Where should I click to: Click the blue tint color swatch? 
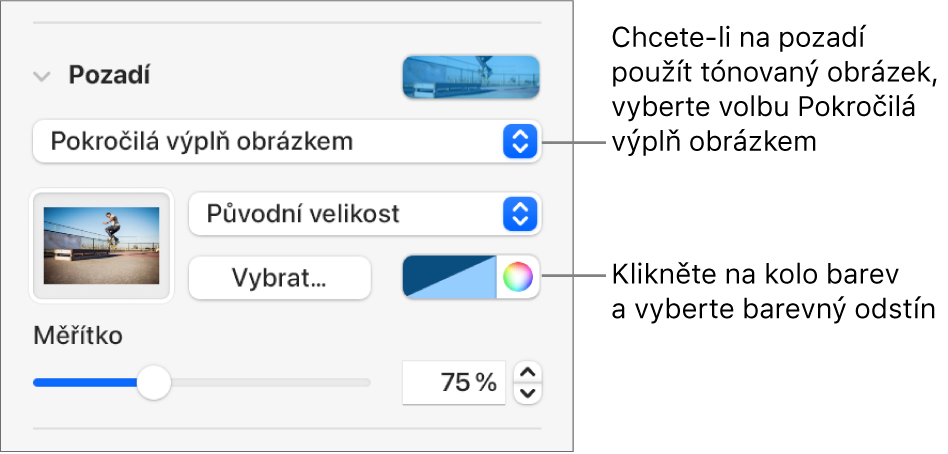point(449,277)
